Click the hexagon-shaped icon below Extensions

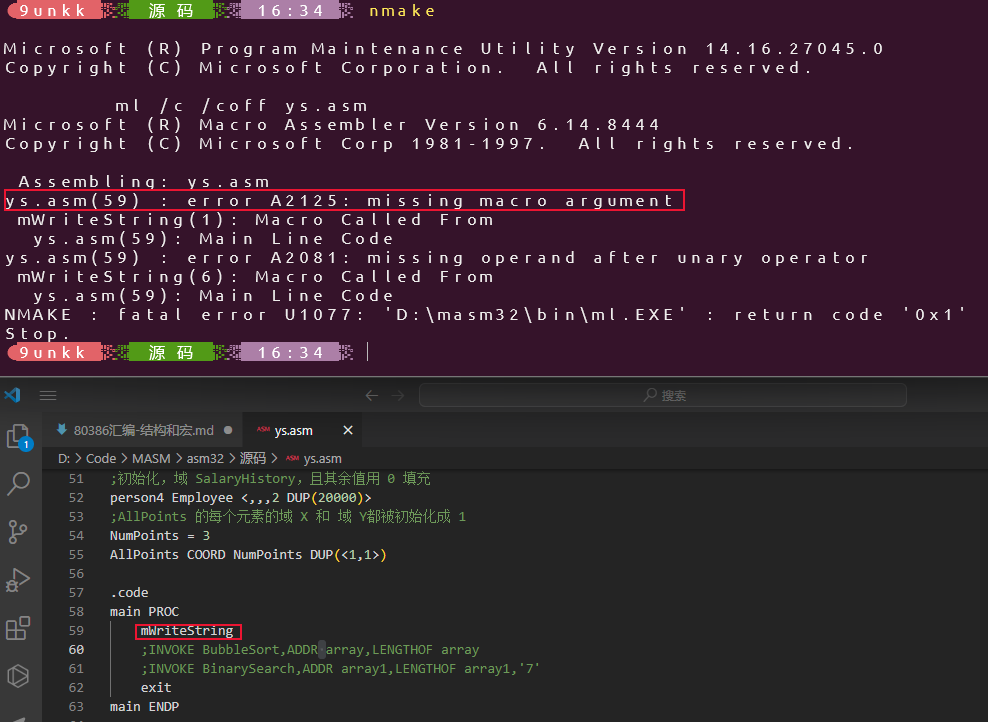(18, 676)
